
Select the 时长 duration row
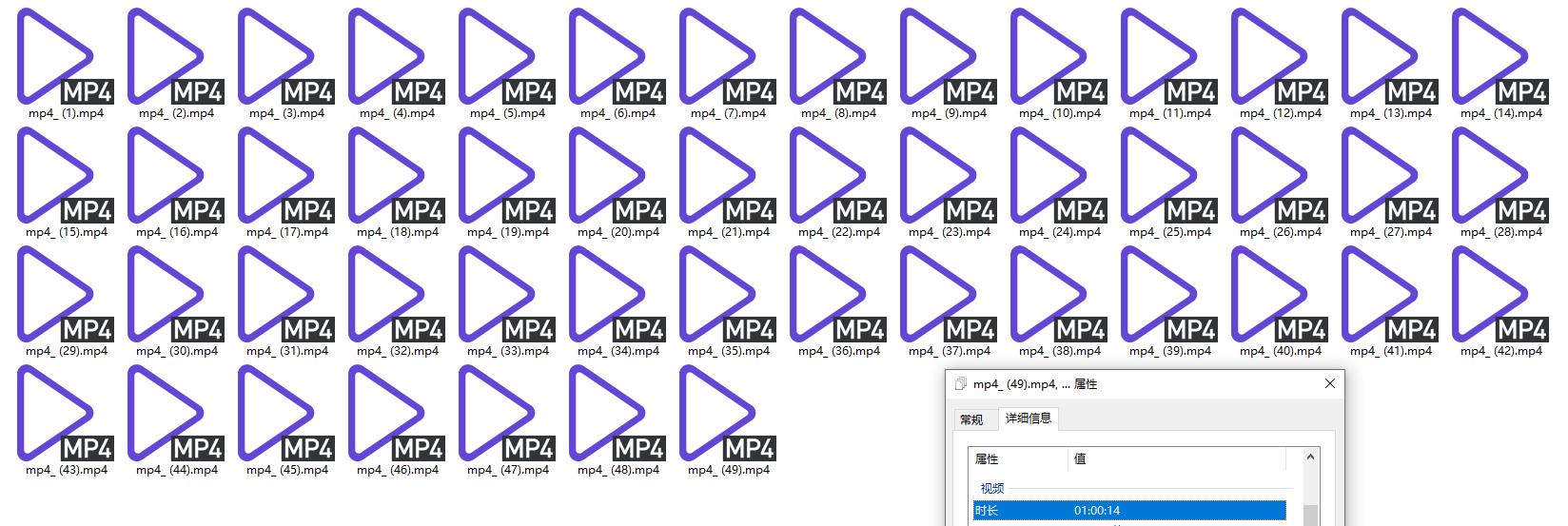coord(1128,511)
